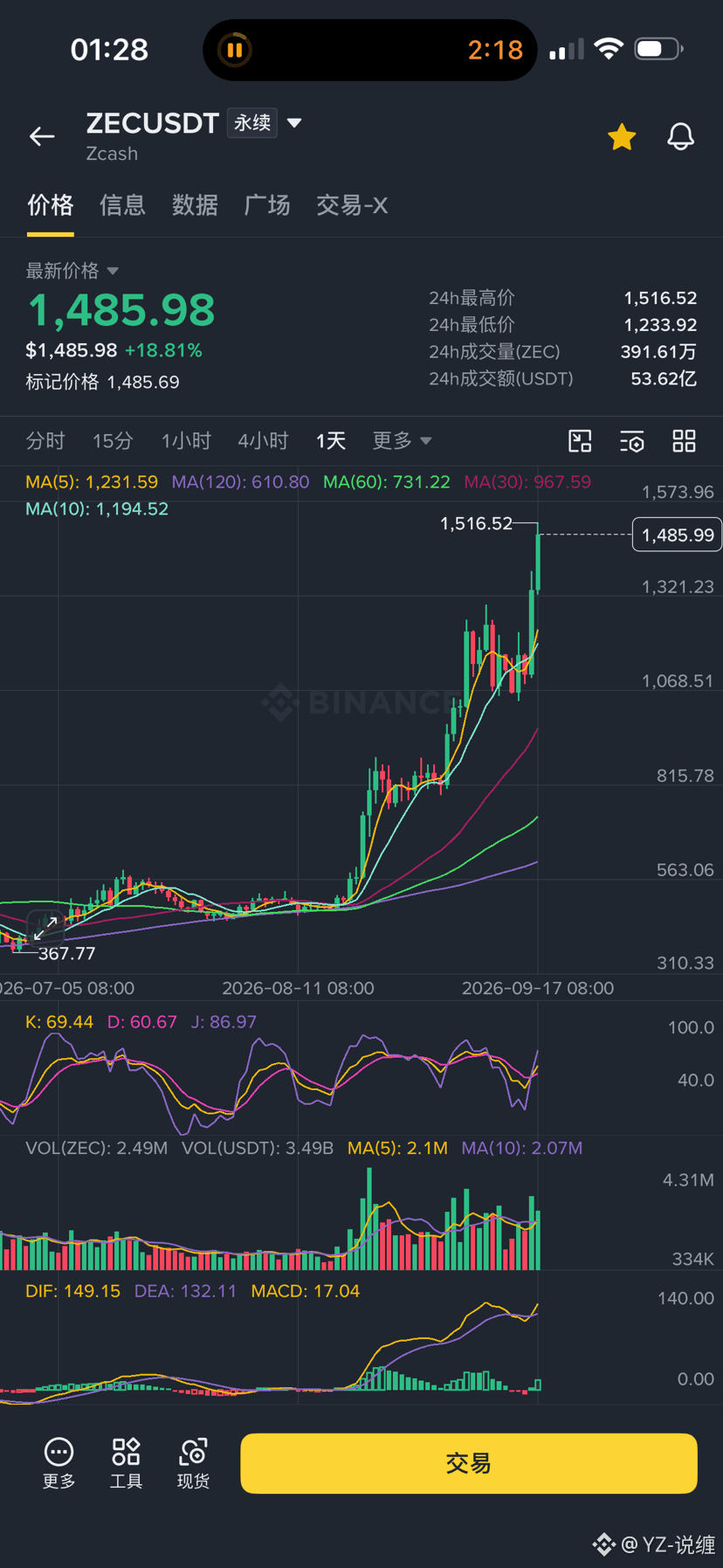The height and width of the screenshot is (1568, 723).
Task: Switch to 现货 spot trading icon
Action: click(x=193, y=1463)
